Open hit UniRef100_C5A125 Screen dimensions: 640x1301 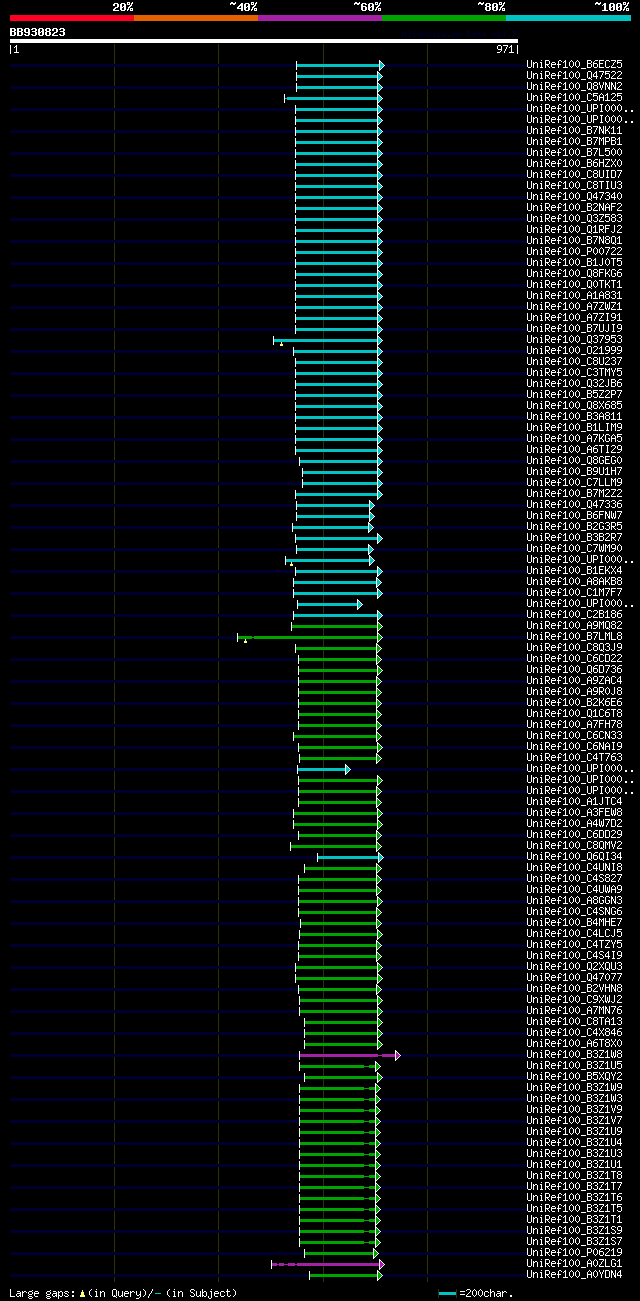click(574, 98)
